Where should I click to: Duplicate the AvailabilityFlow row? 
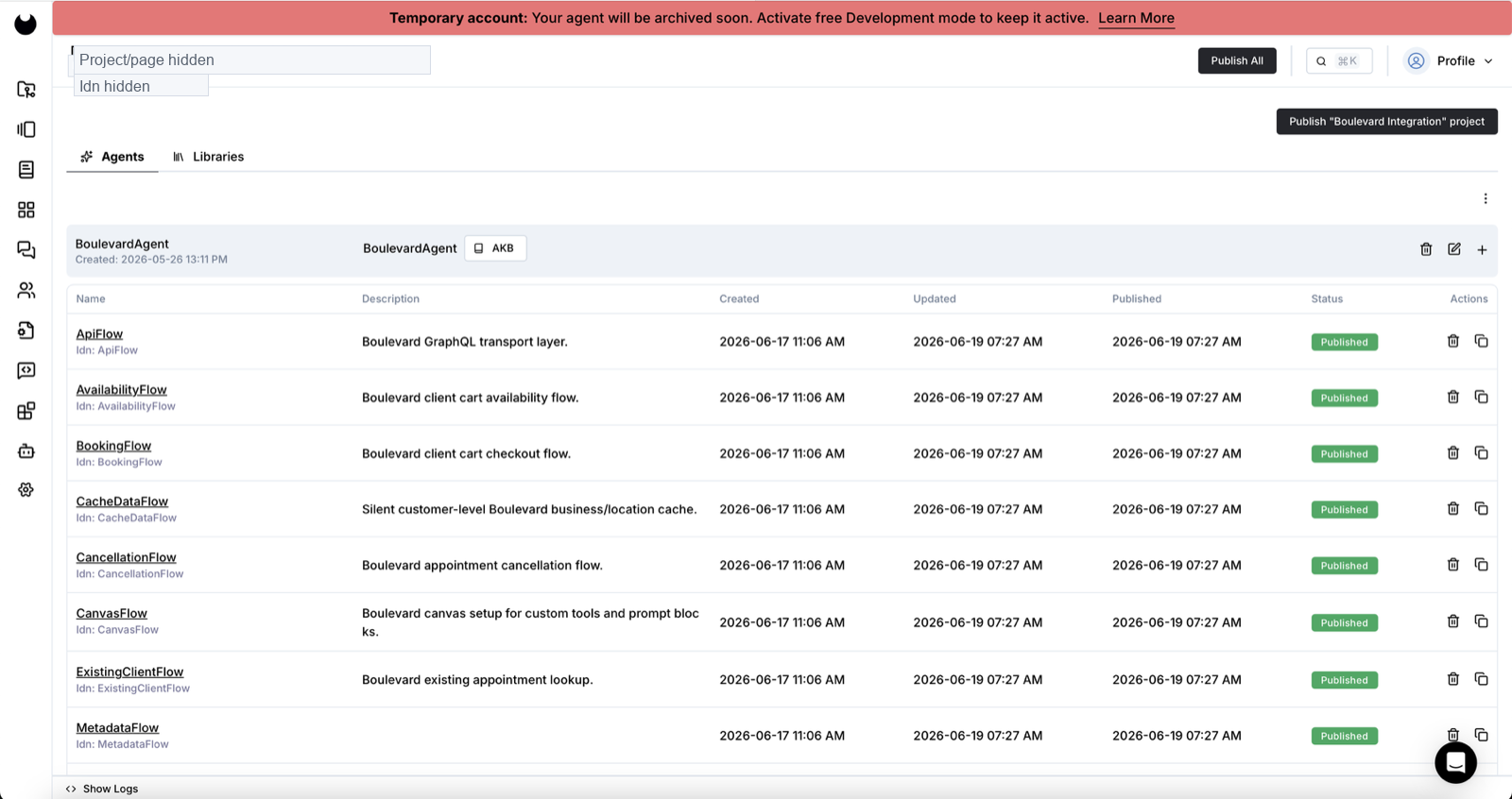pos(1481,397)
